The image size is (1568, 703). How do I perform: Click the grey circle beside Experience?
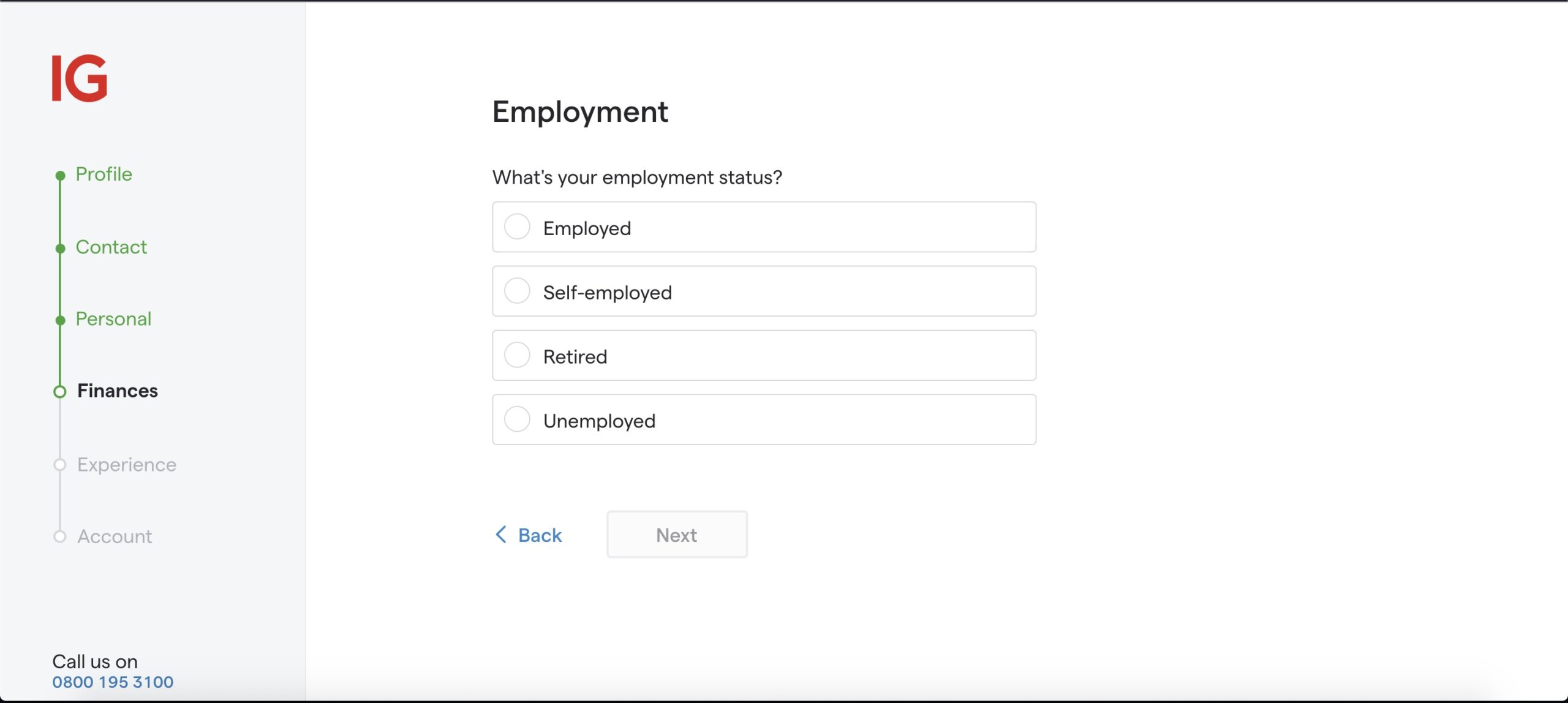[x=60, y=465]
